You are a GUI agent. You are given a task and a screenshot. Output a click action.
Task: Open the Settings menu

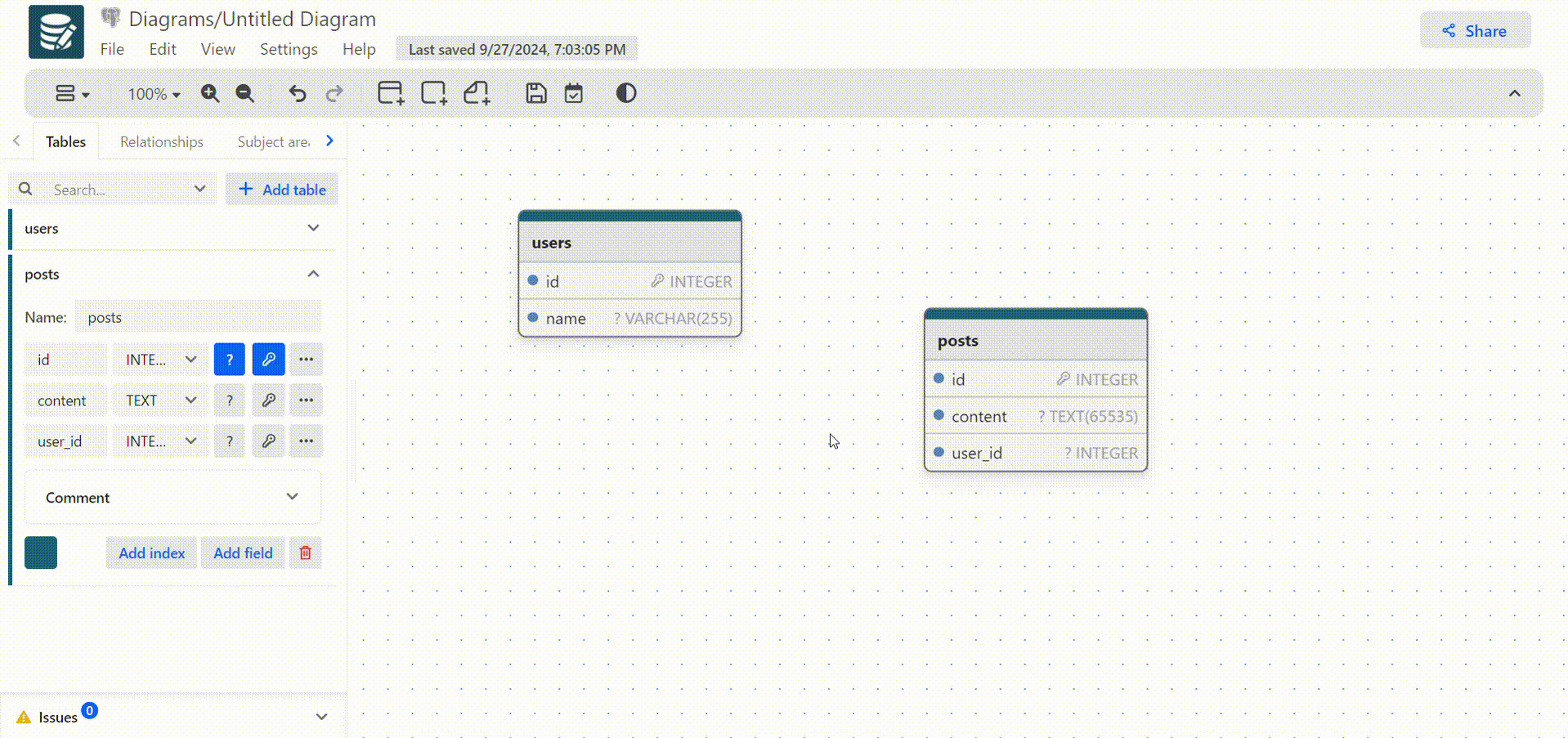[x=289, y=49]
